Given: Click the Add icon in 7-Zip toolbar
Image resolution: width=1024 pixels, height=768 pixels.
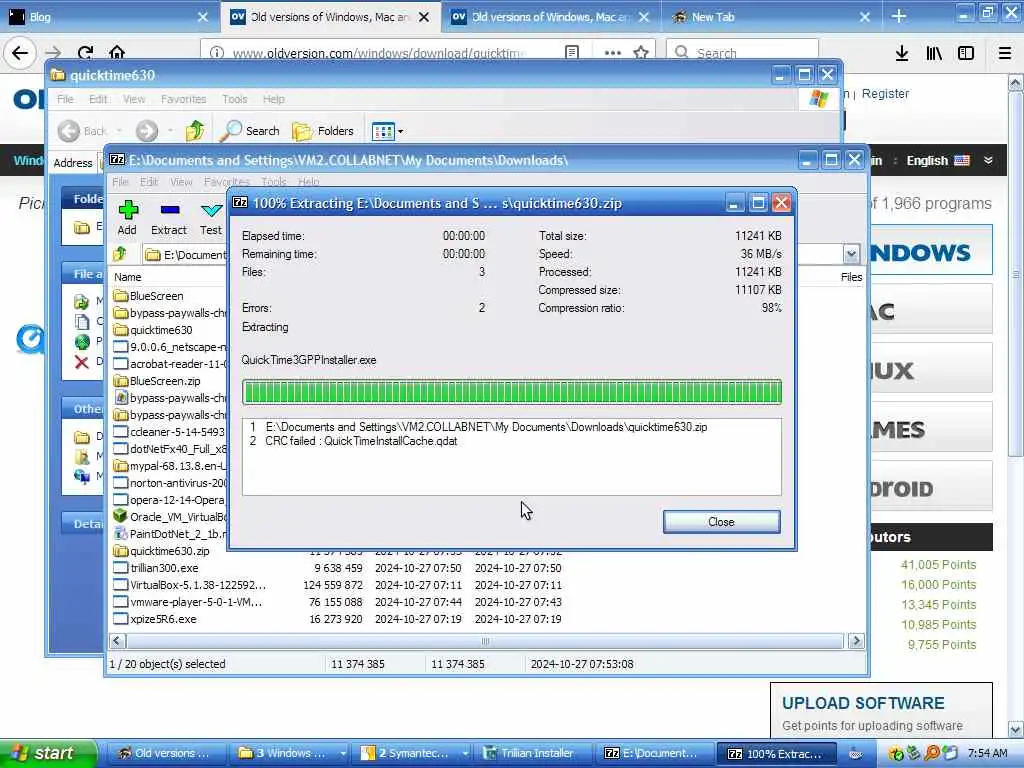Looking at the screenshot, I should coord(128,210).
